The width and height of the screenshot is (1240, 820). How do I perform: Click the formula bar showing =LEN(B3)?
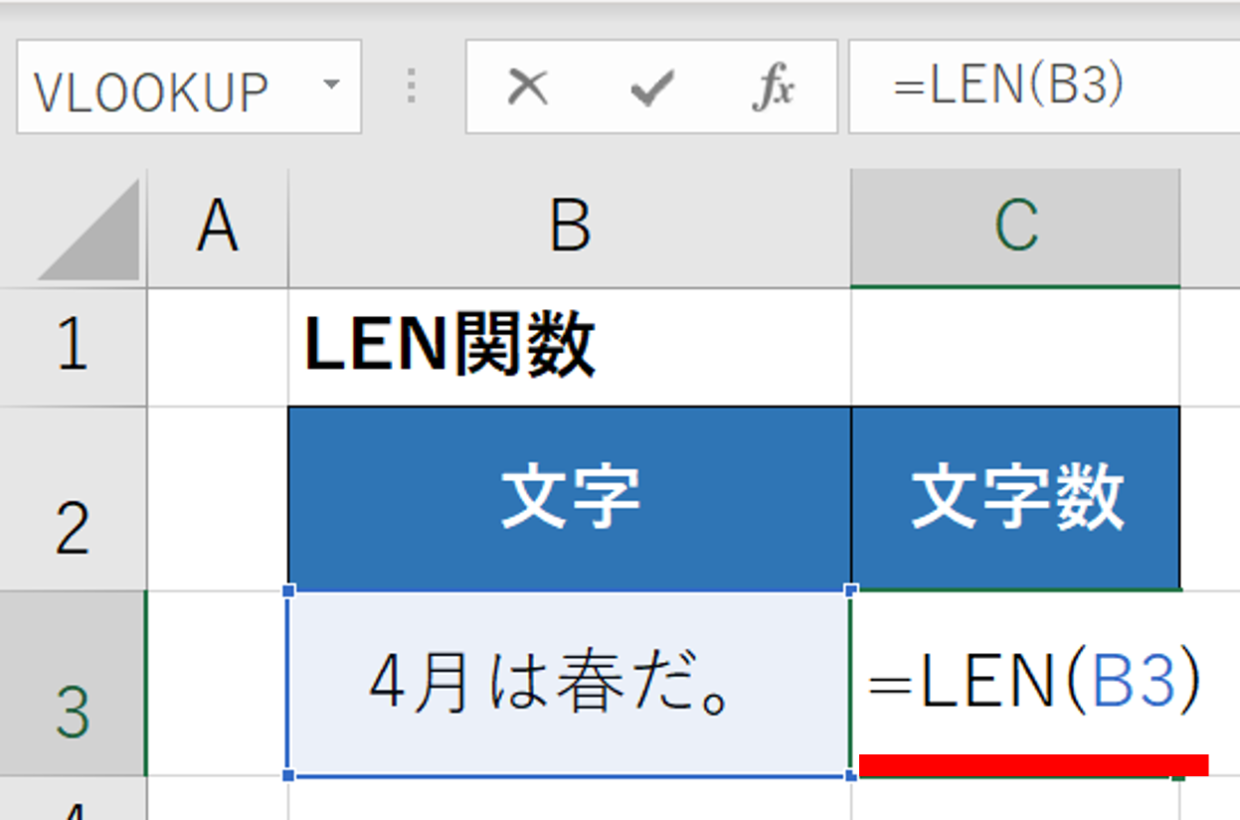[x=1044, y=87]
